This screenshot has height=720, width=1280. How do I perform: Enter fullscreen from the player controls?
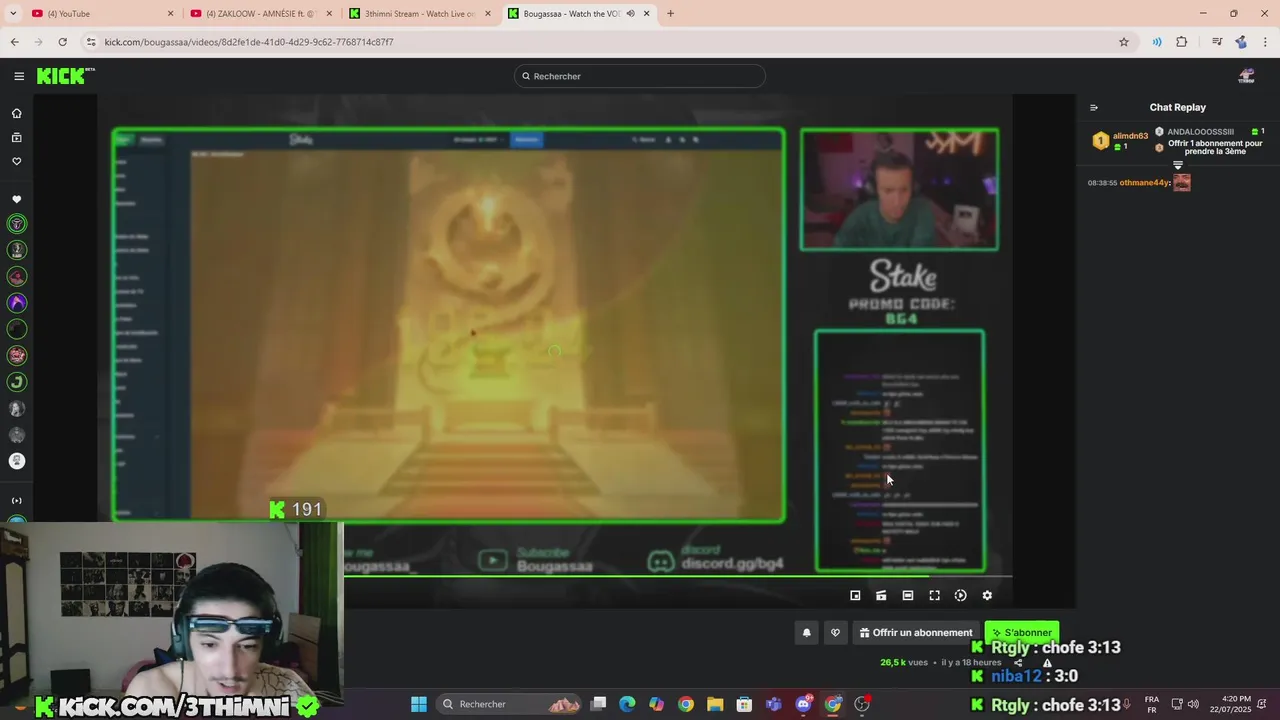[x=934, y=595]
